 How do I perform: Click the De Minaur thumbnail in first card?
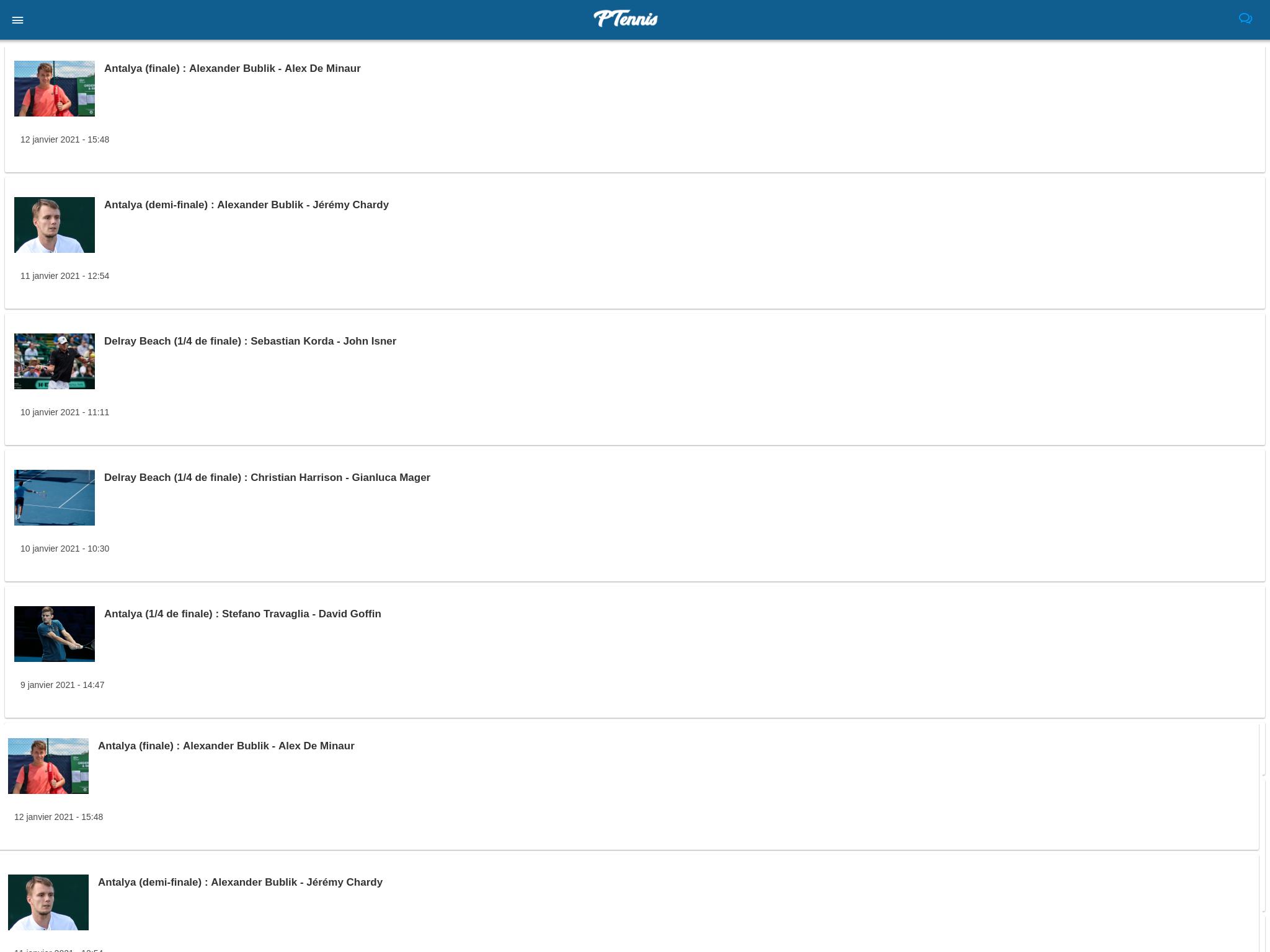55,89
